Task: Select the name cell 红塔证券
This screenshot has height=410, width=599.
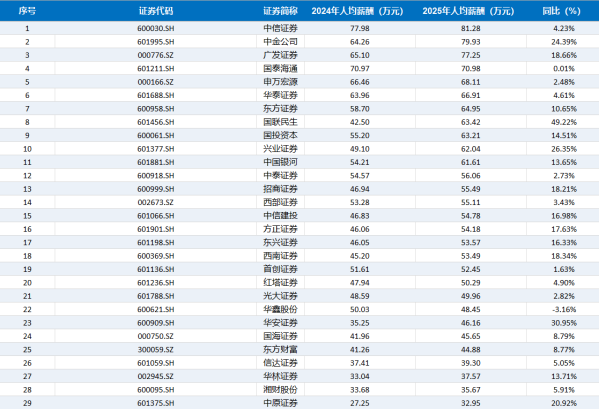Action: click(x=280, y=282)
